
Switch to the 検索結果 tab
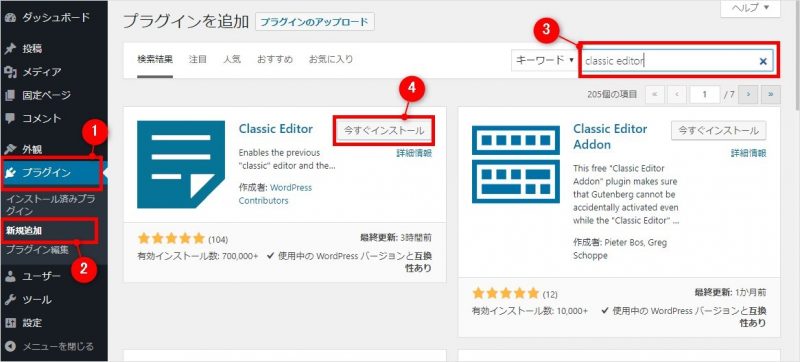(155, 59)
